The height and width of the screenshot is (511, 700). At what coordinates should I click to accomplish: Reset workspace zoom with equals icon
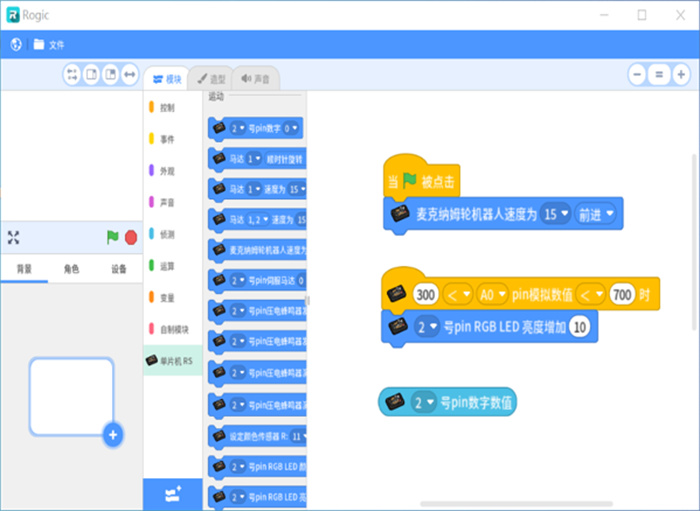tap(659, 75)
